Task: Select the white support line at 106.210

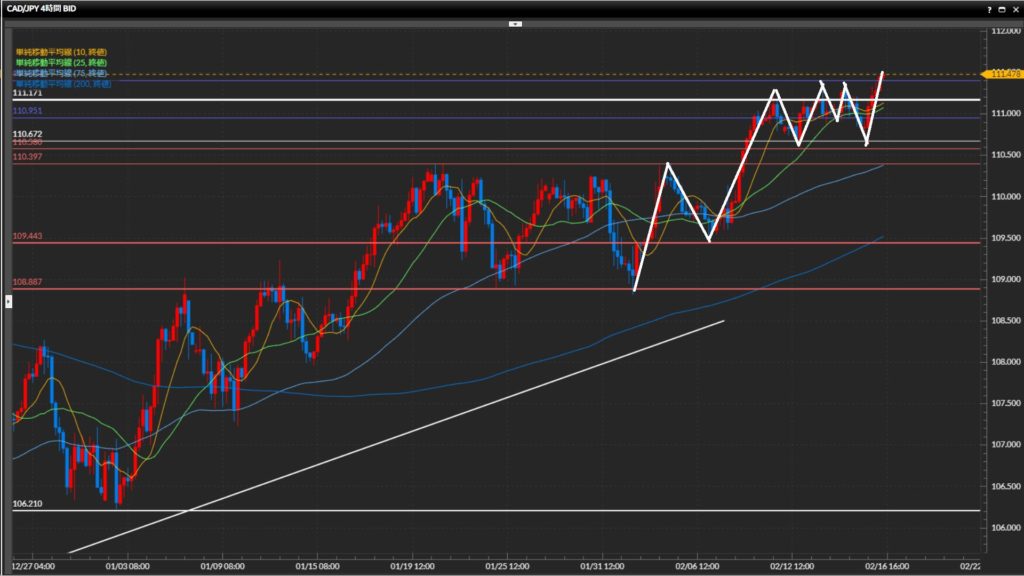Action: click(x=500, y=510)
